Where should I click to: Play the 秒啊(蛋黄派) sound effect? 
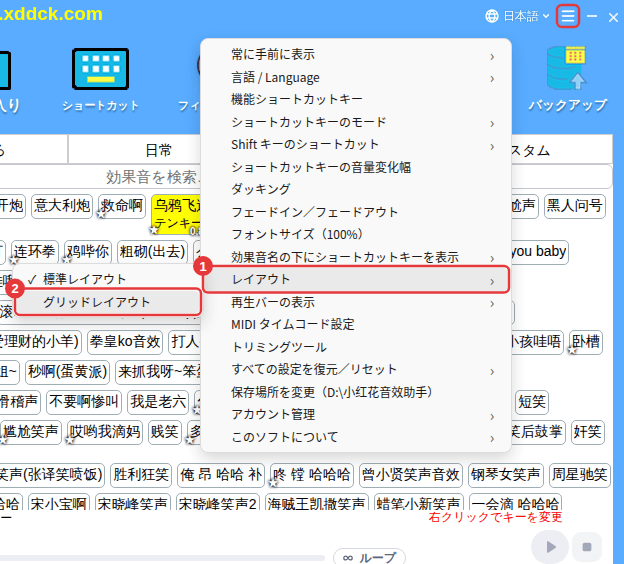67,372
